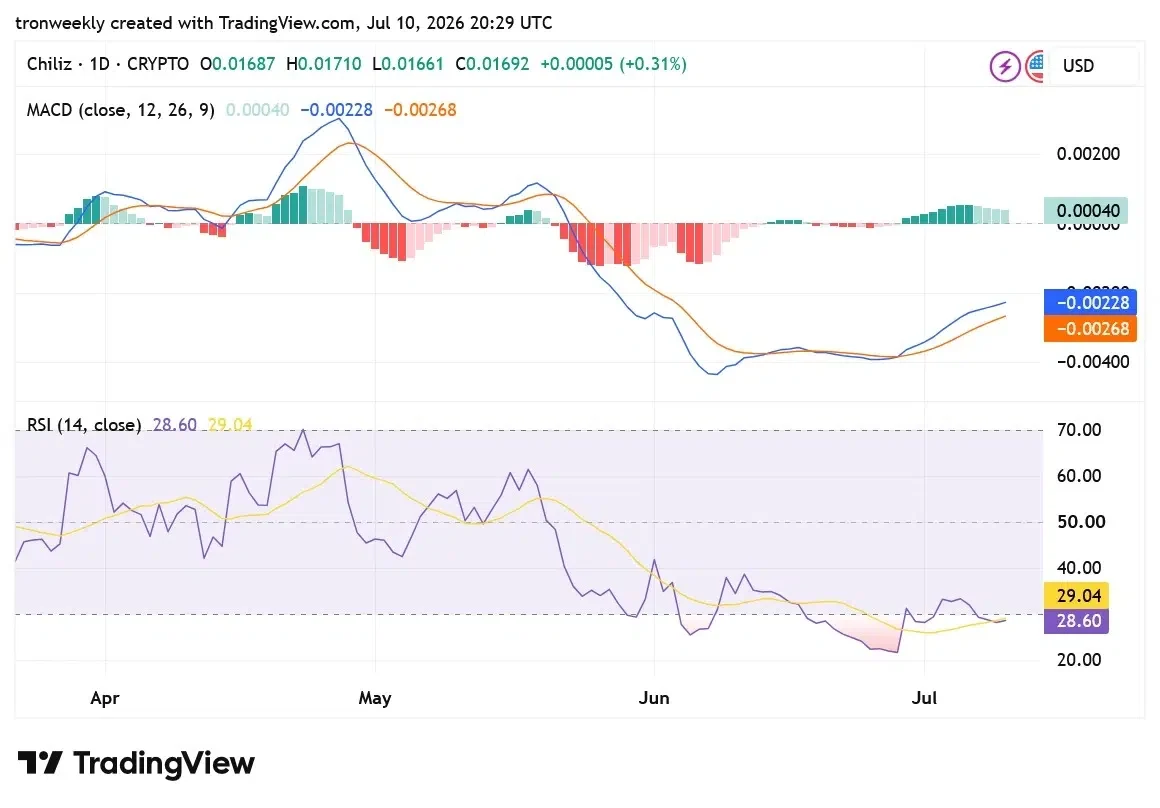Click the orange signal legend value −0.00268
The width and height of the screenshot is (1160, 808).
tap(420, 110)
